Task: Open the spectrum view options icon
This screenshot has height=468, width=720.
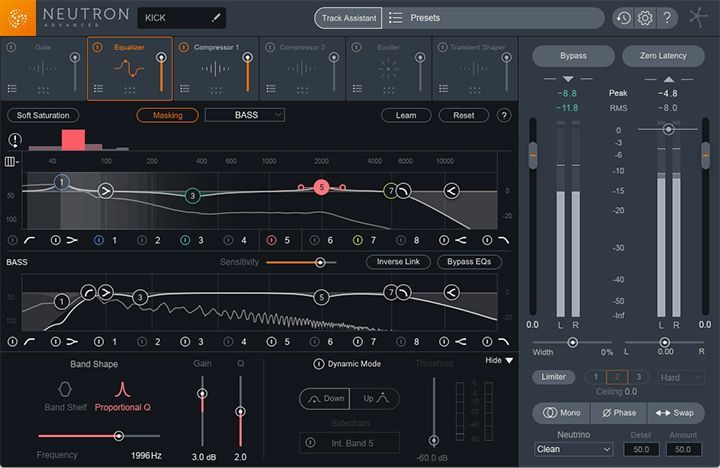Action: 9,162
